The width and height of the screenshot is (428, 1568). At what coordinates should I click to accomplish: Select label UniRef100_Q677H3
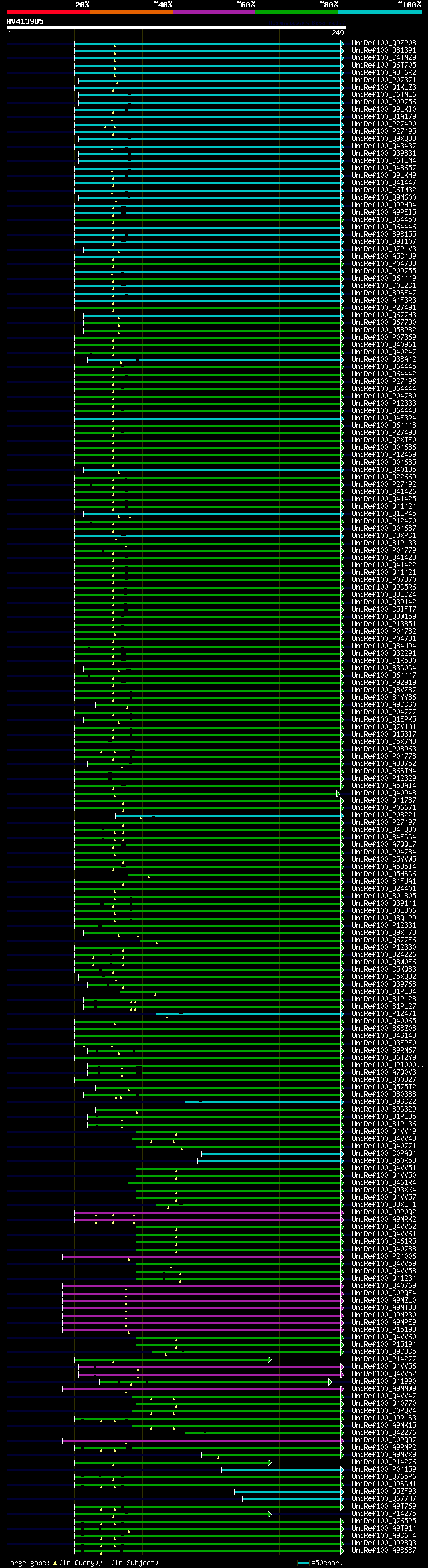coord(384,315)
